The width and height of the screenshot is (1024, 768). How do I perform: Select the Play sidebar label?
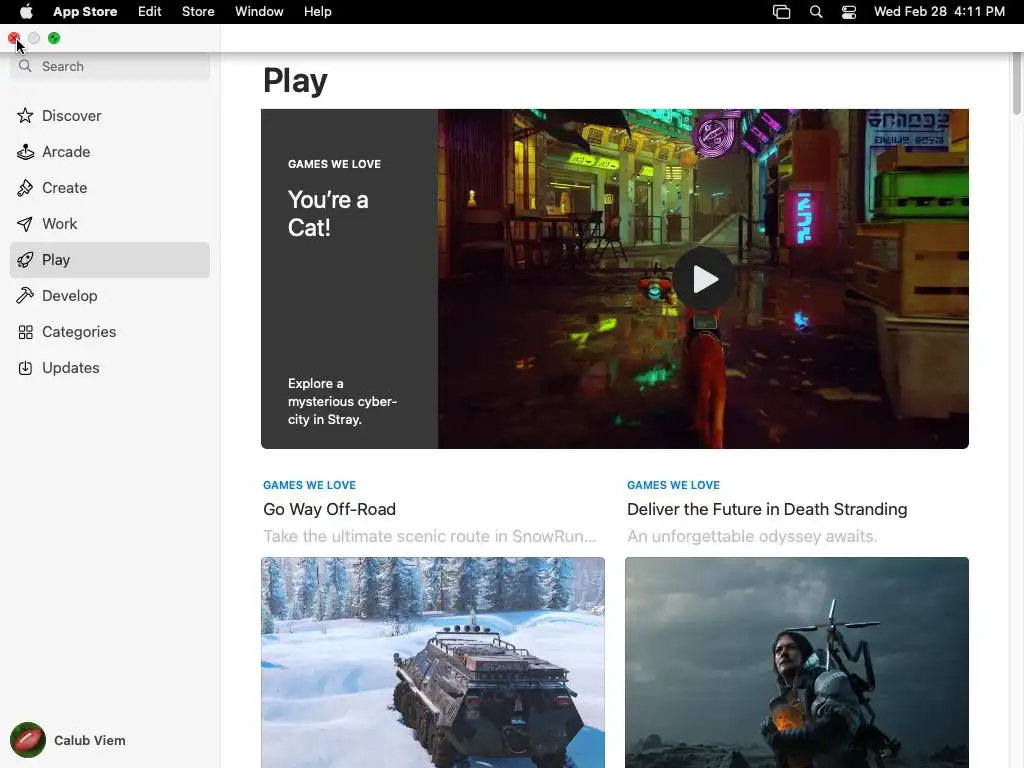56,260
